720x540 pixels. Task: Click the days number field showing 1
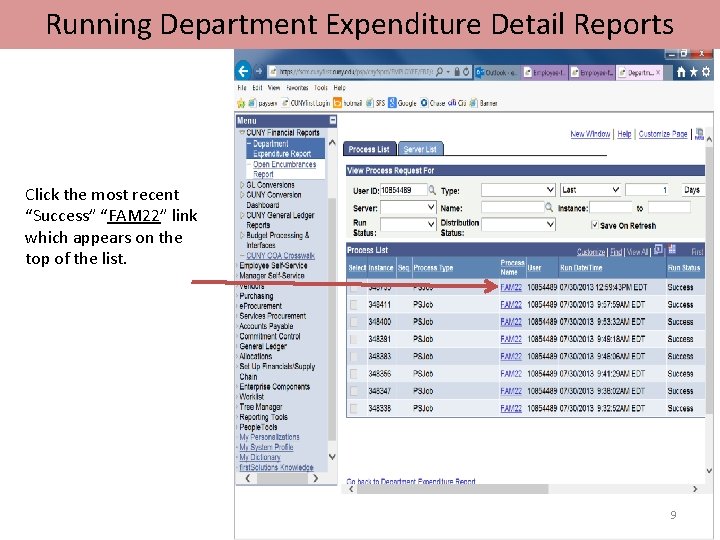tap(647, 190)
